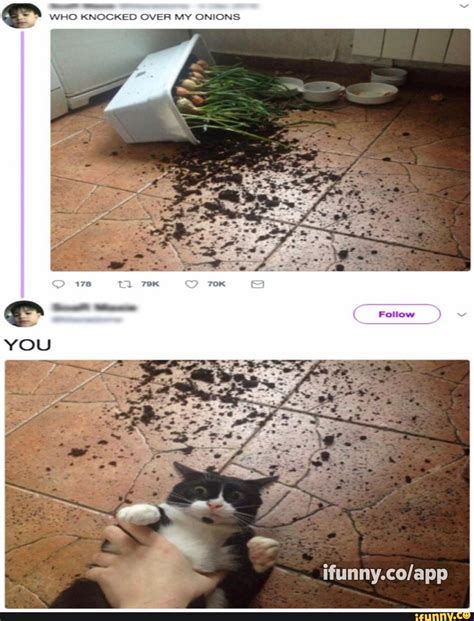Click the ifunny.co/app watermark link
This screenshot has width=474, height=621.
(385, 573)
